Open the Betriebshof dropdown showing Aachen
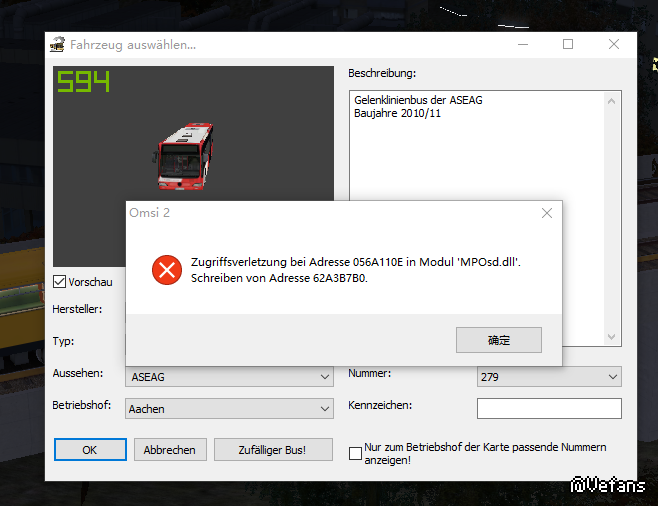Screen dimensions: 658x506 pos(229,409)
